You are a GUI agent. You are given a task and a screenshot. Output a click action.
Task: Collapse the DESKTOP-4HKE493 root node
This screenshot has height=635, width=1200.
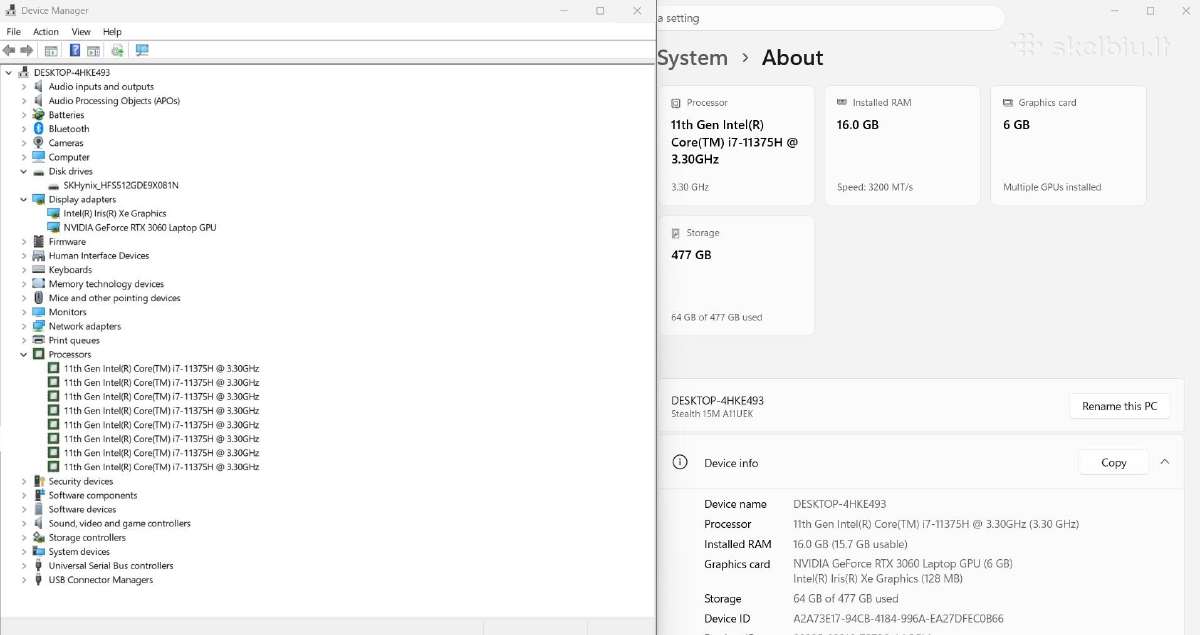coord(9,73)
